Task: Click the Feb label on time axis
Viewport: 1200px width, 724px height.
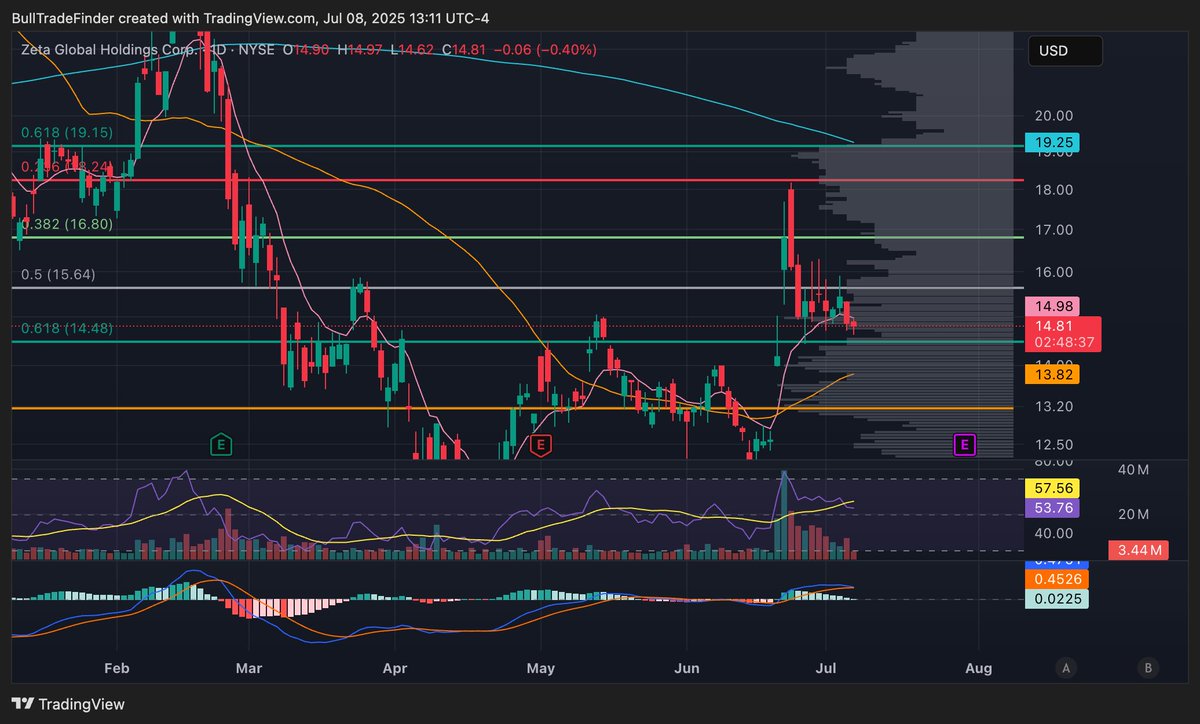Action: tap(117, 668)
